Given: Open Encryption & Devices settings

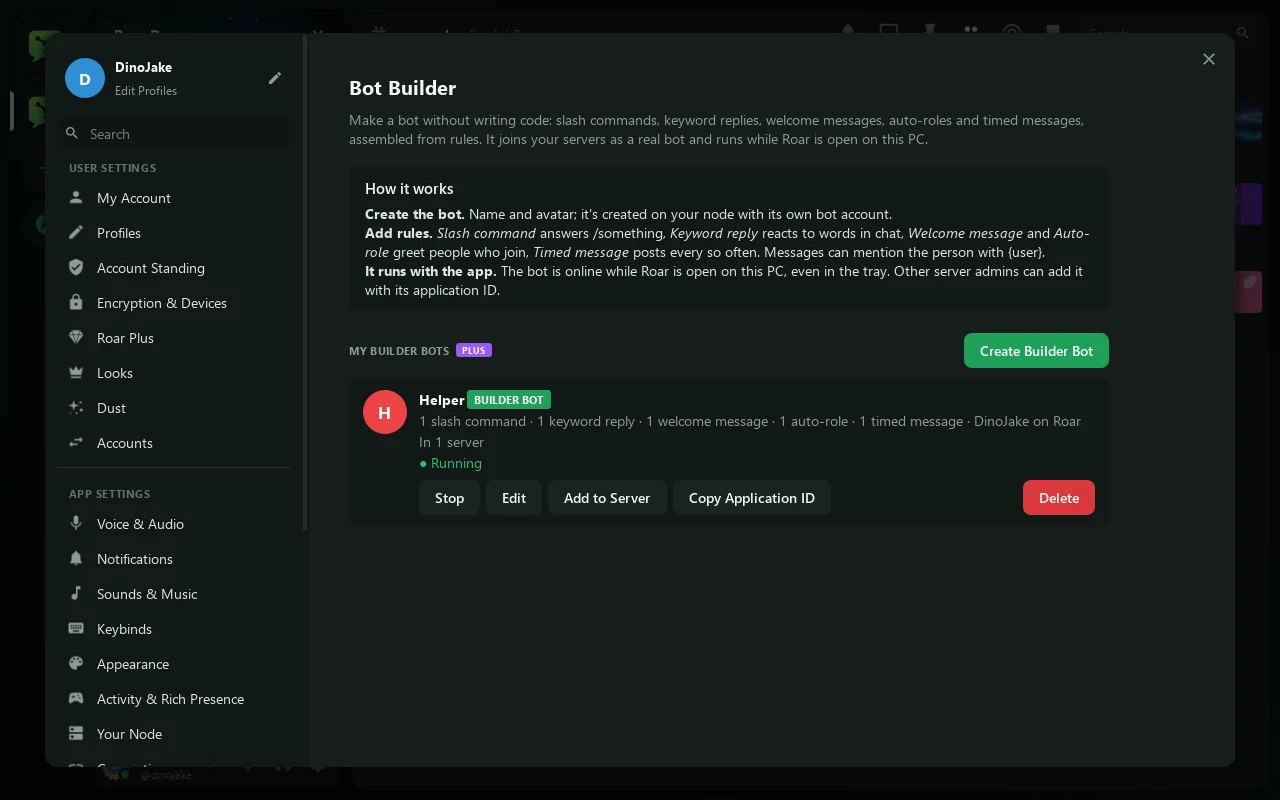Looking at the screenshot, I should pyautogui.click(x=174, y=303).
